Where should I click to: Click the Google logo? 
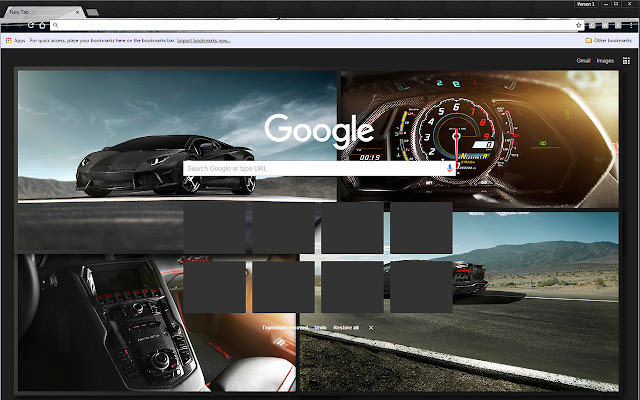tap(319, 130)
